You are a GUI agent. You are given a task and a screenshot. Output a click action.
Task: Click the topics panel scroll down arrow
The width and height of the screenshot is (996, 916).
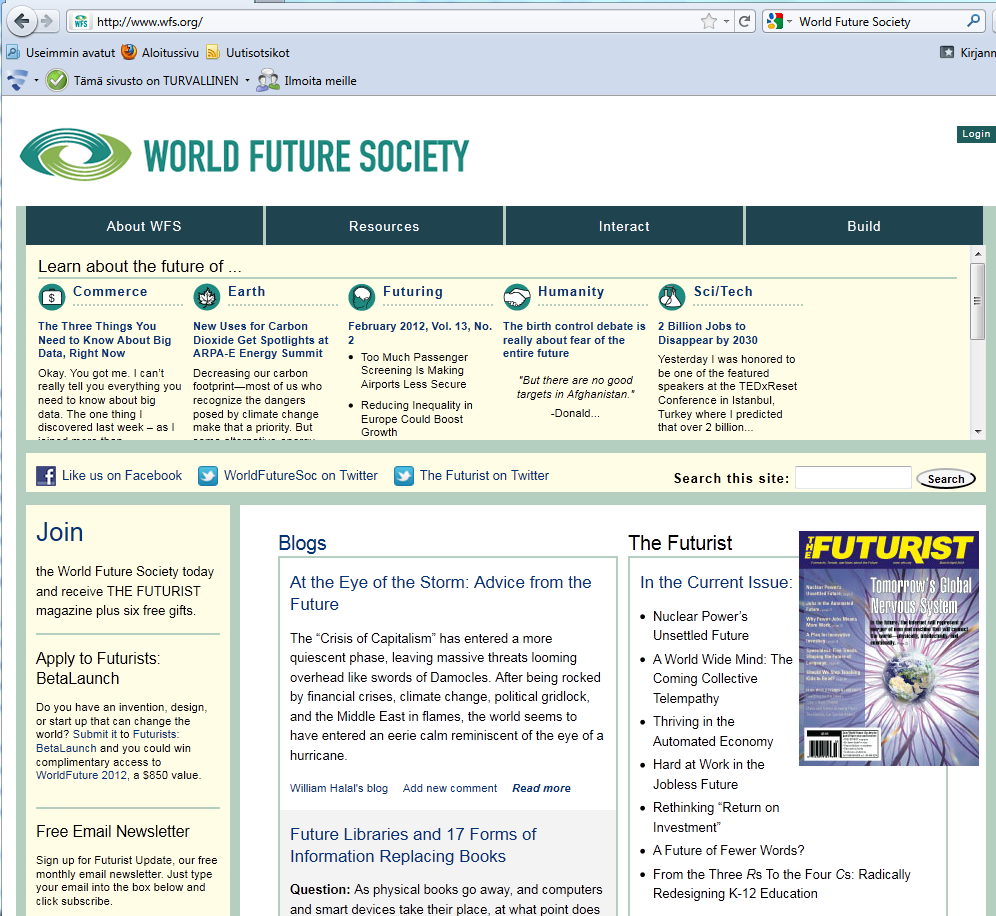click(978, 431)
